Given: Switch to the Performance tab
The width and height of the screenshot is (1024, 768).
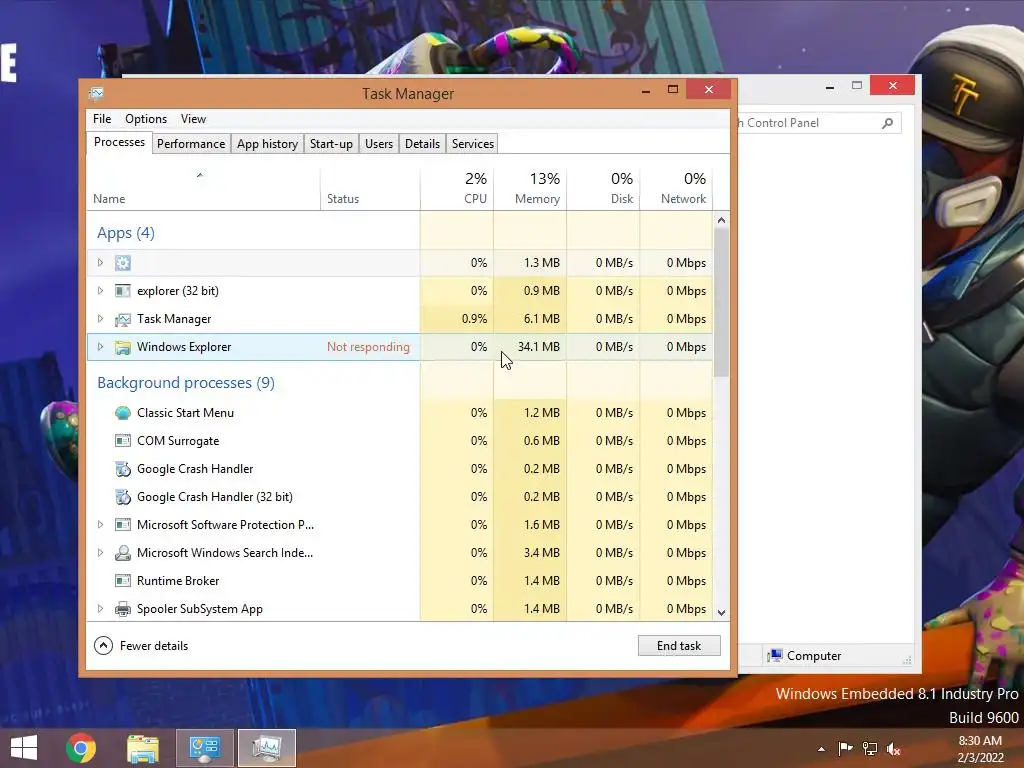Looking at the screenshot, I should pyautogui.click(x=191, y=144).
